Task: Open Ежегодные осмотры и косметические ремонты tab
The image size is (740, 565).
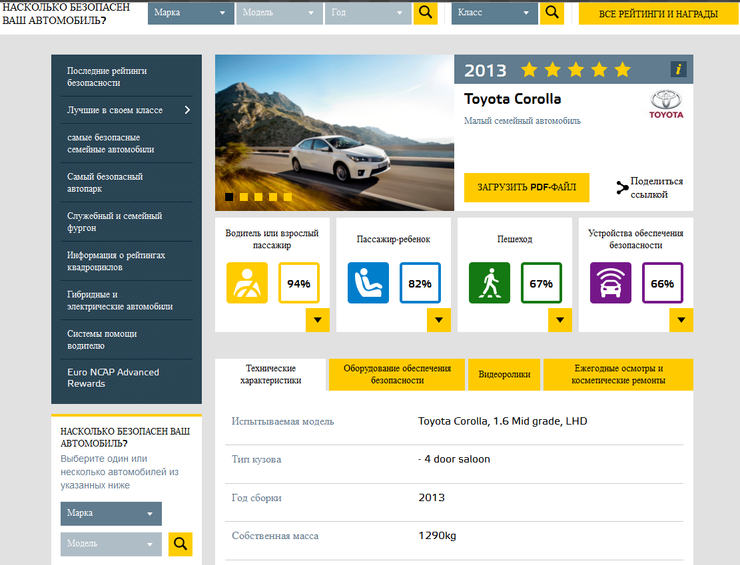Action: 618,374
